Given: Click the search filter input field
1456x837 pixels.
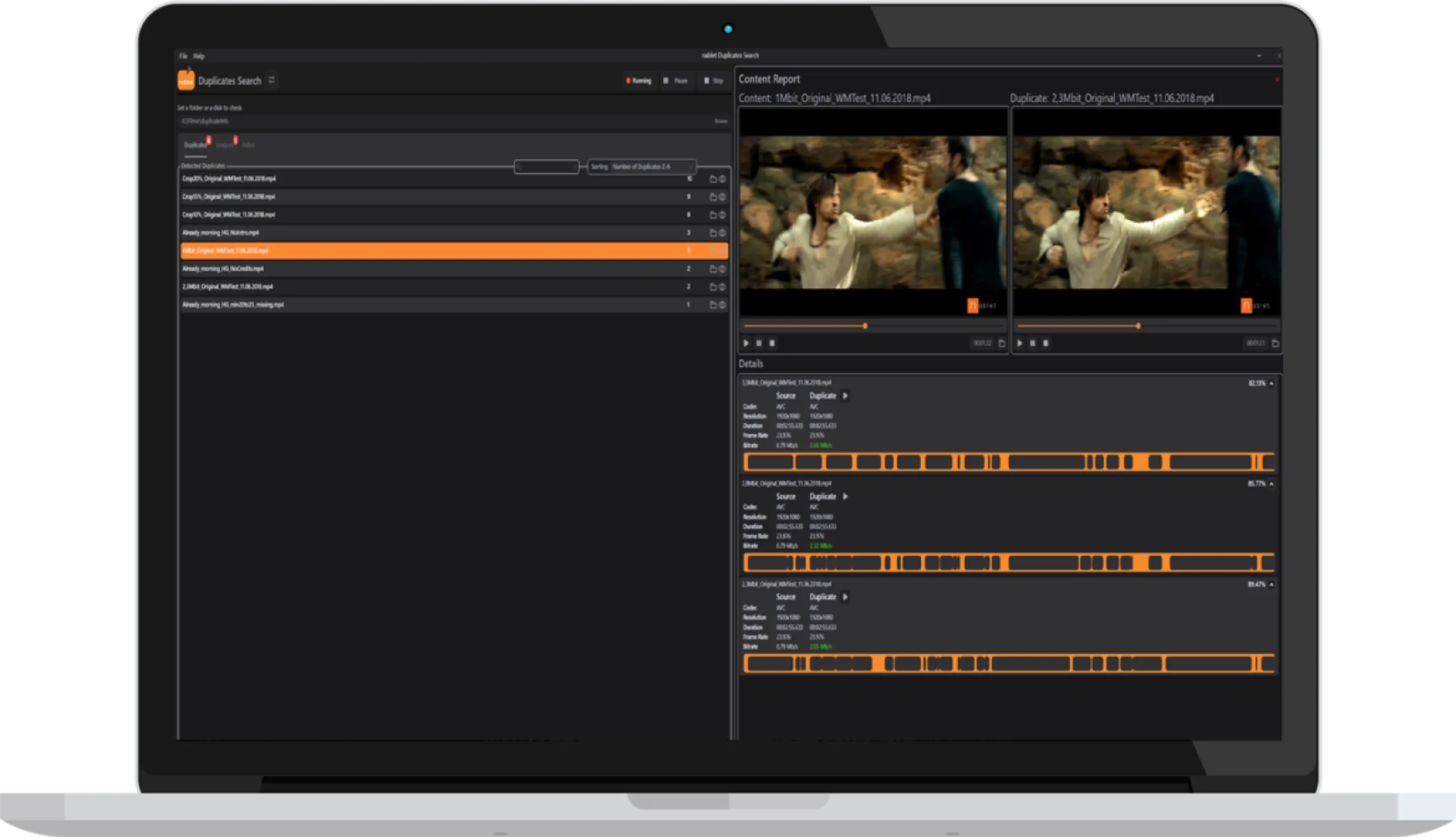Looking at the screenshot, I should point(546,167).
